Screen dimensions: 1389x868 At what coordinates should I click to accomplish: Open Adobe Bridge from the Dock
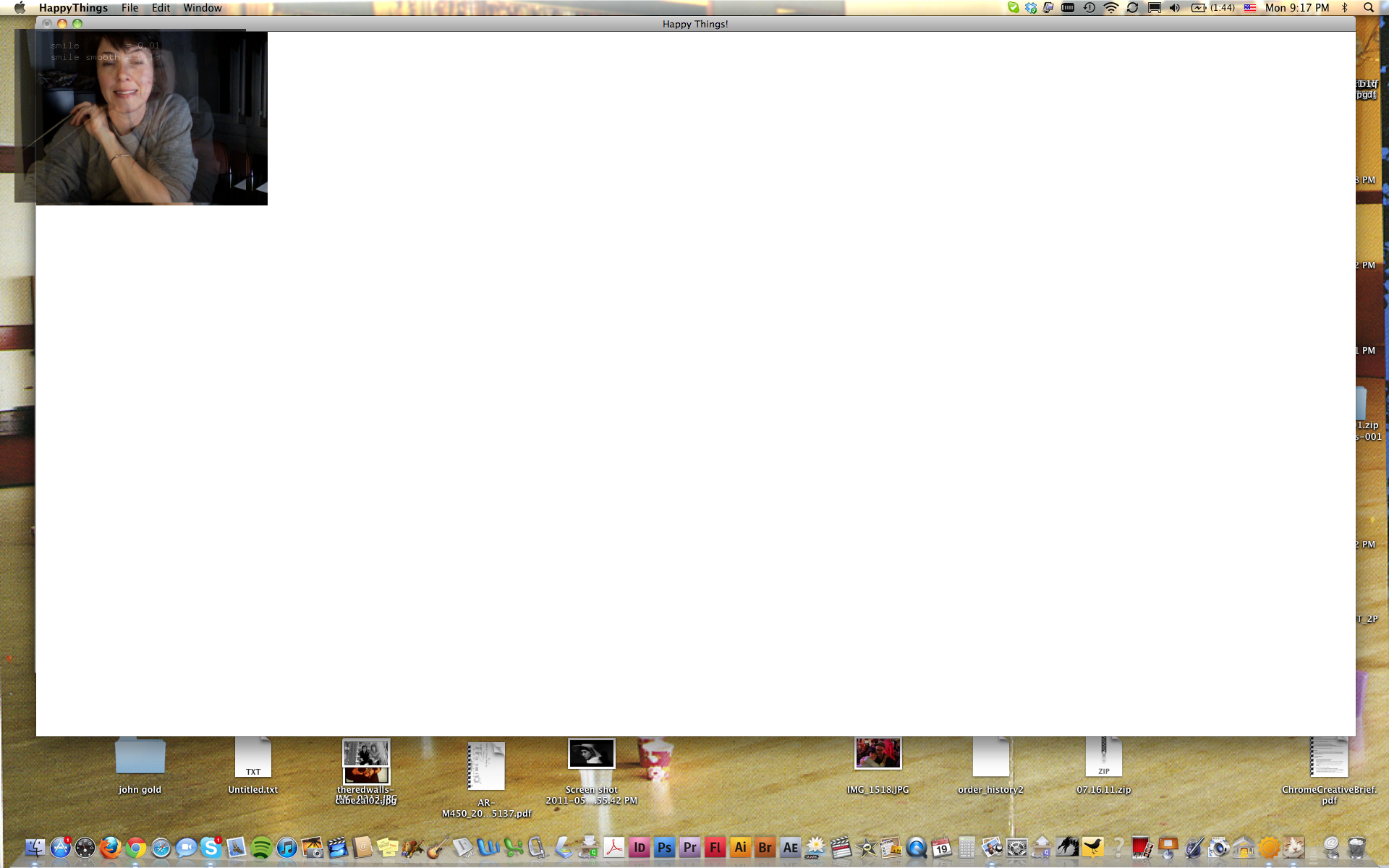point(765,847)
